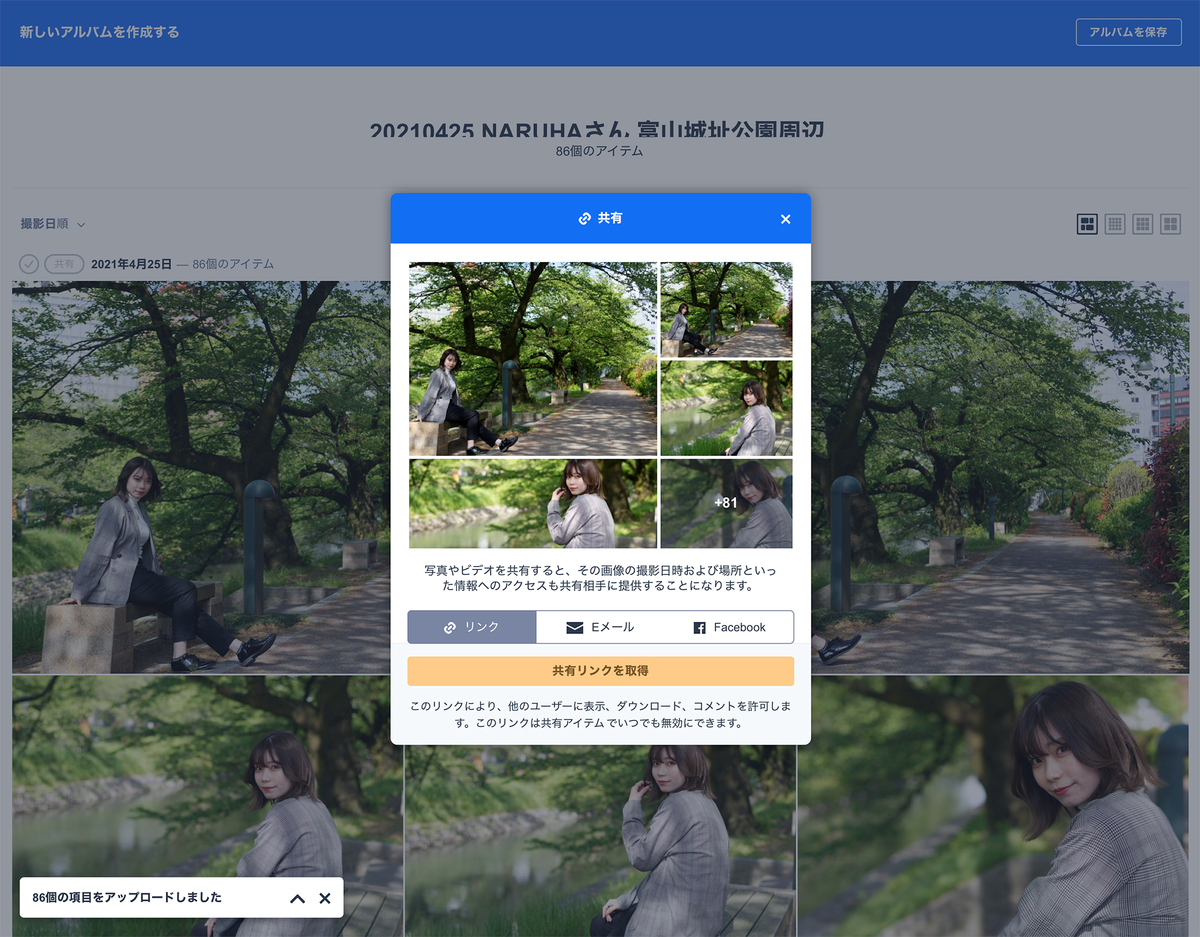Select the third grid view icon
The height and width of the screenshot is (937, 1200).
tap(1143, 224)
